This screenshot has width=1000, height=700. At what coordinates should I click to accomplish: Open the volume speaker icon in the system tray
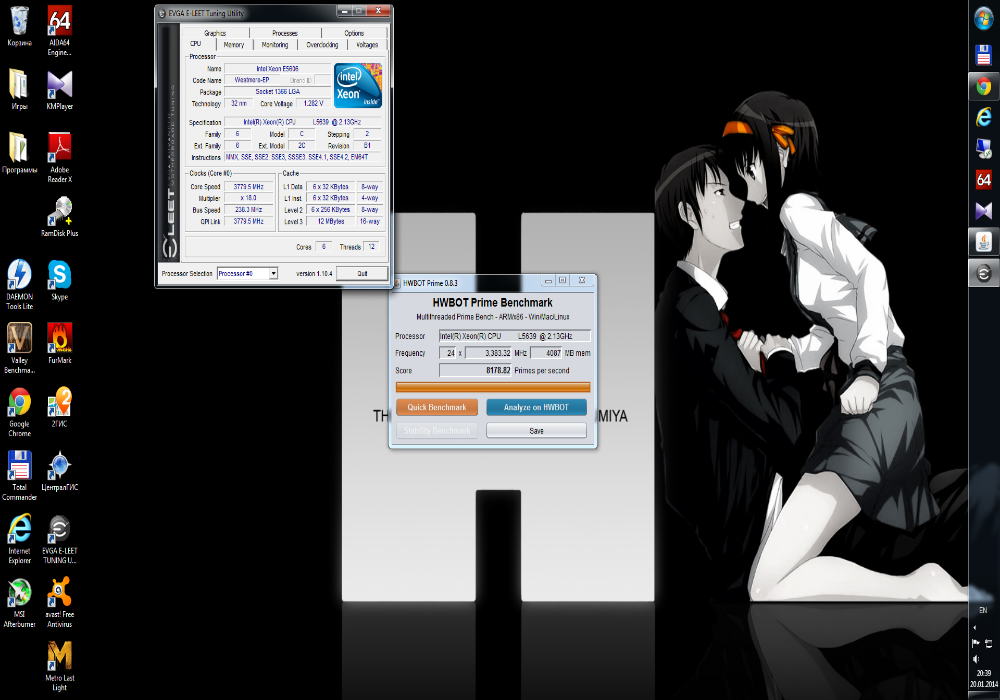point(976,659)
